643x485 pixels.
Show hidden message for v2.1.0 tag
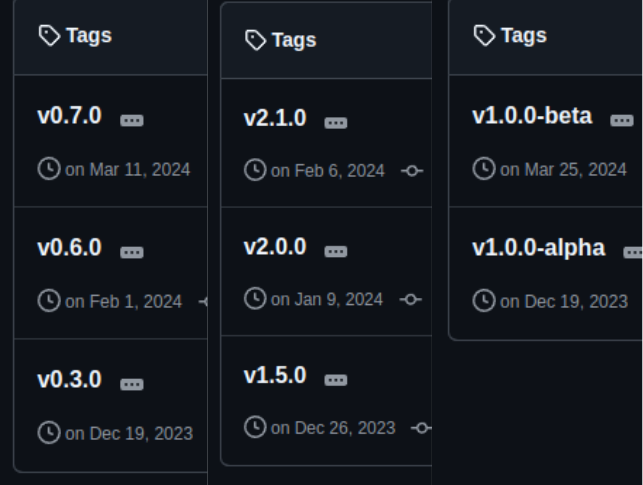336,123
